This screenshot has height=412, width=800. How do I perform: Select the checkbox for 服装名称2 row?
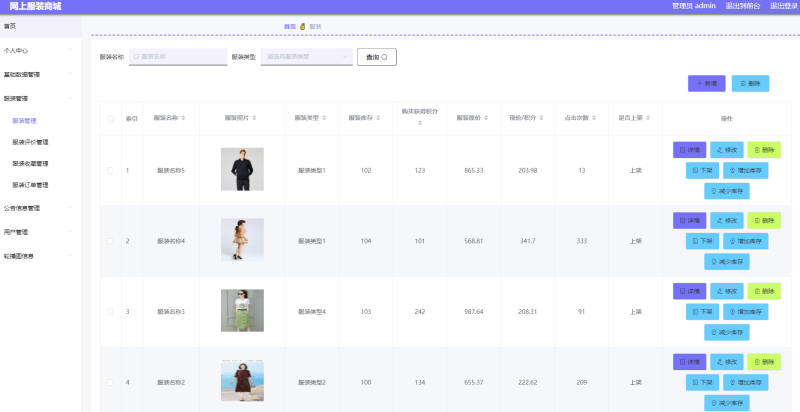[110, 382]
